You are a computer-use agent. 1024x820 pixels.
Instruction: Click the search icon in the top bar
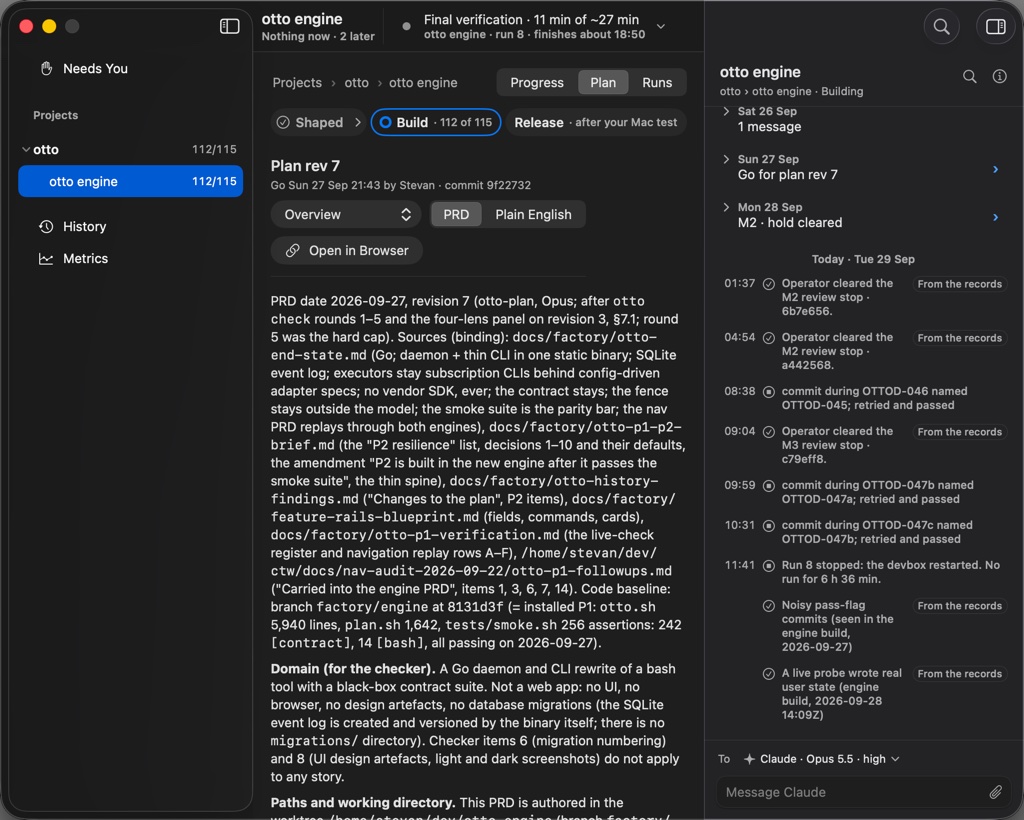[x=941, y=26]
